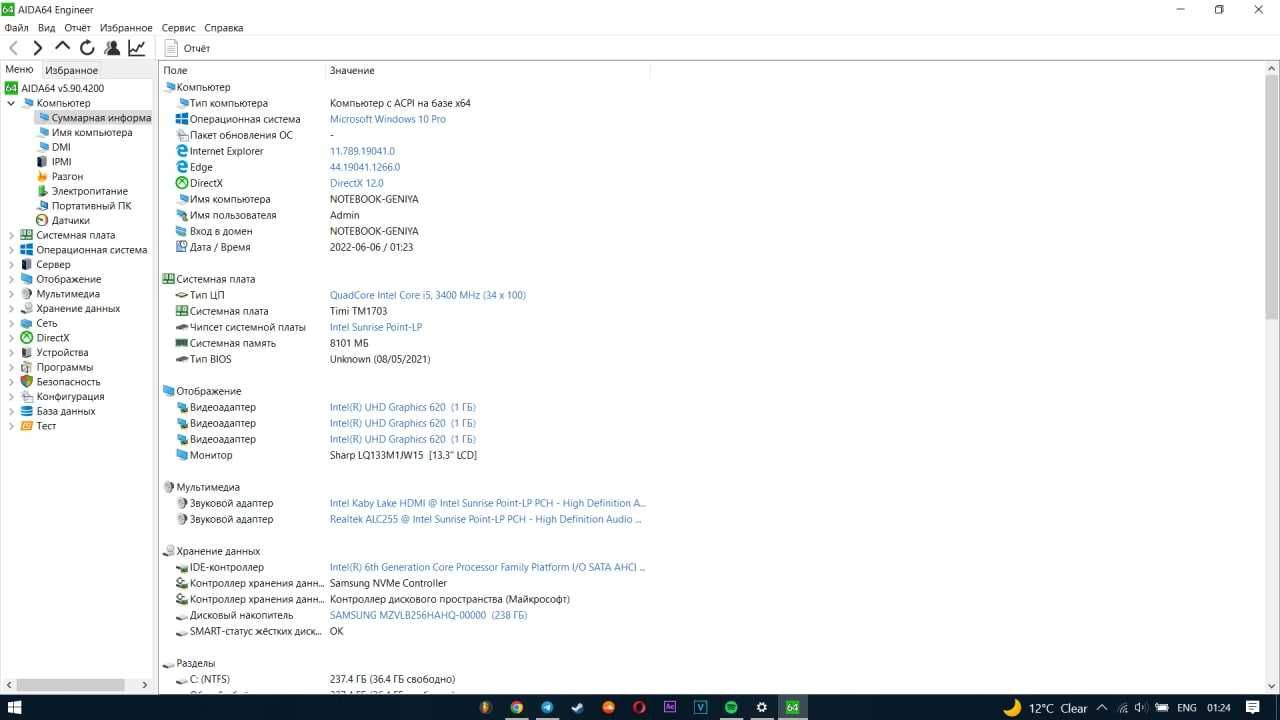The image size is (1280, 720).
Task: Go back with the toolbar back arrow
Action: click(13, 48)
